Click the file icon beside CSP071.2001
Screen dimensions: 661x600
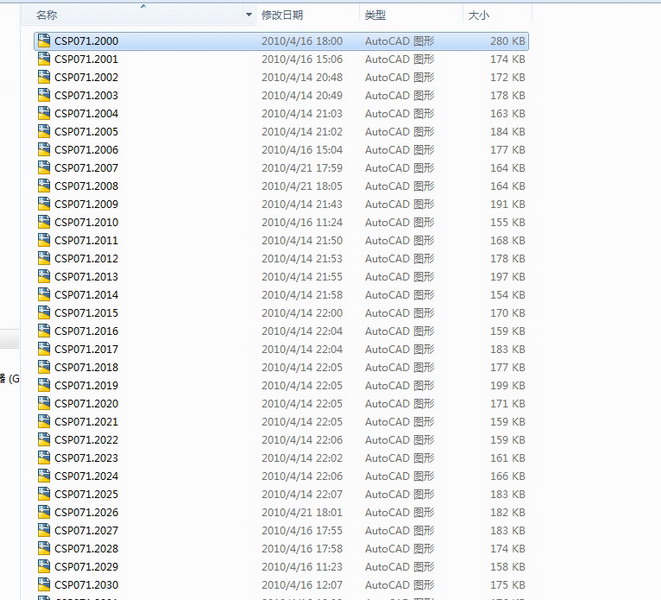click(x=44, y=59)
